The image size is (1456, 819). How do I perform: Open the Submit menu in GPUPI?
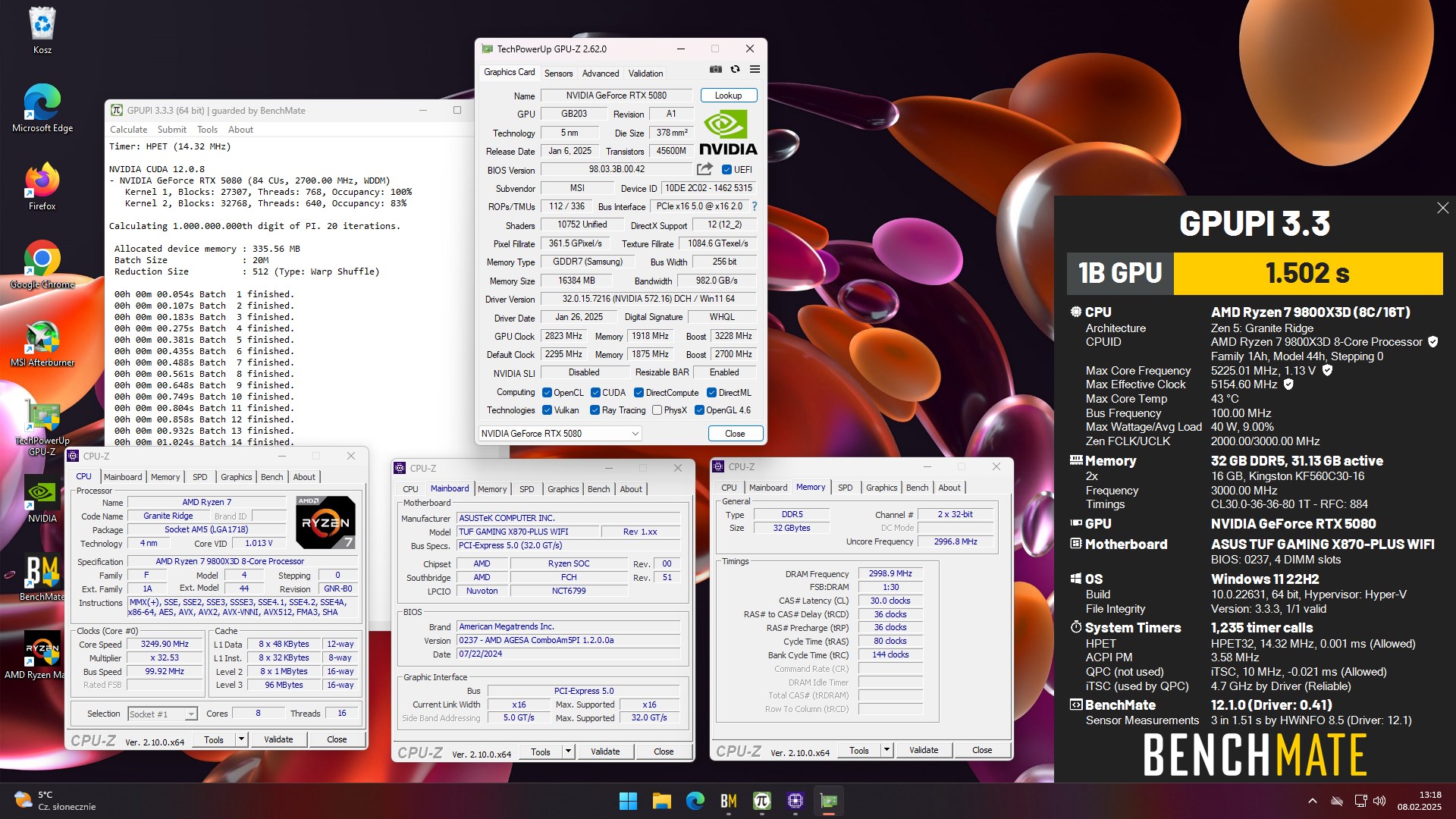(x=171, y=130)
